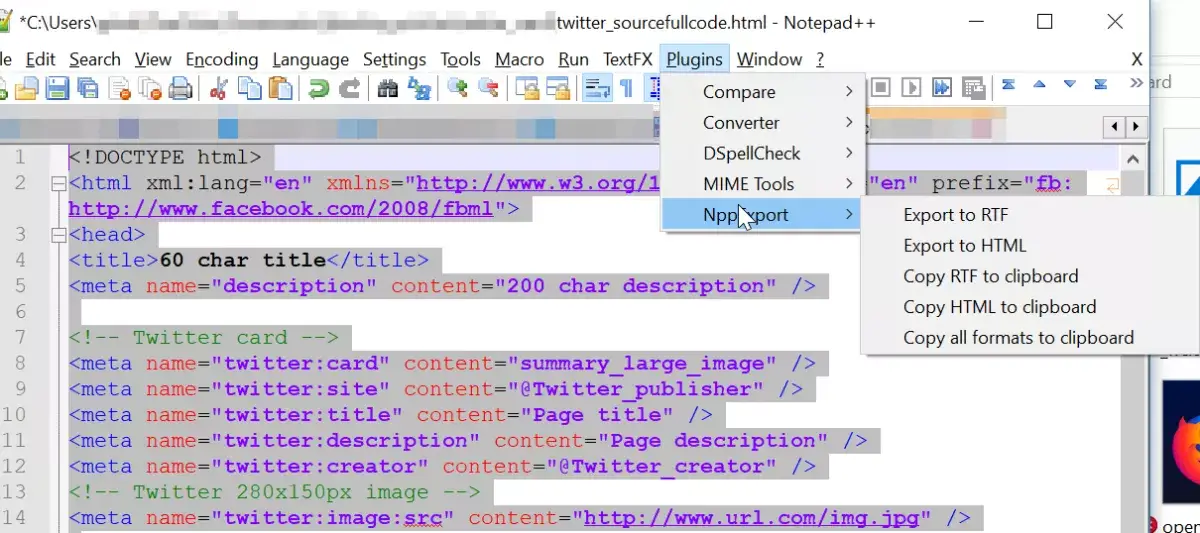Cut selection with the scissors icon
1200x533 pixels.
218,89
